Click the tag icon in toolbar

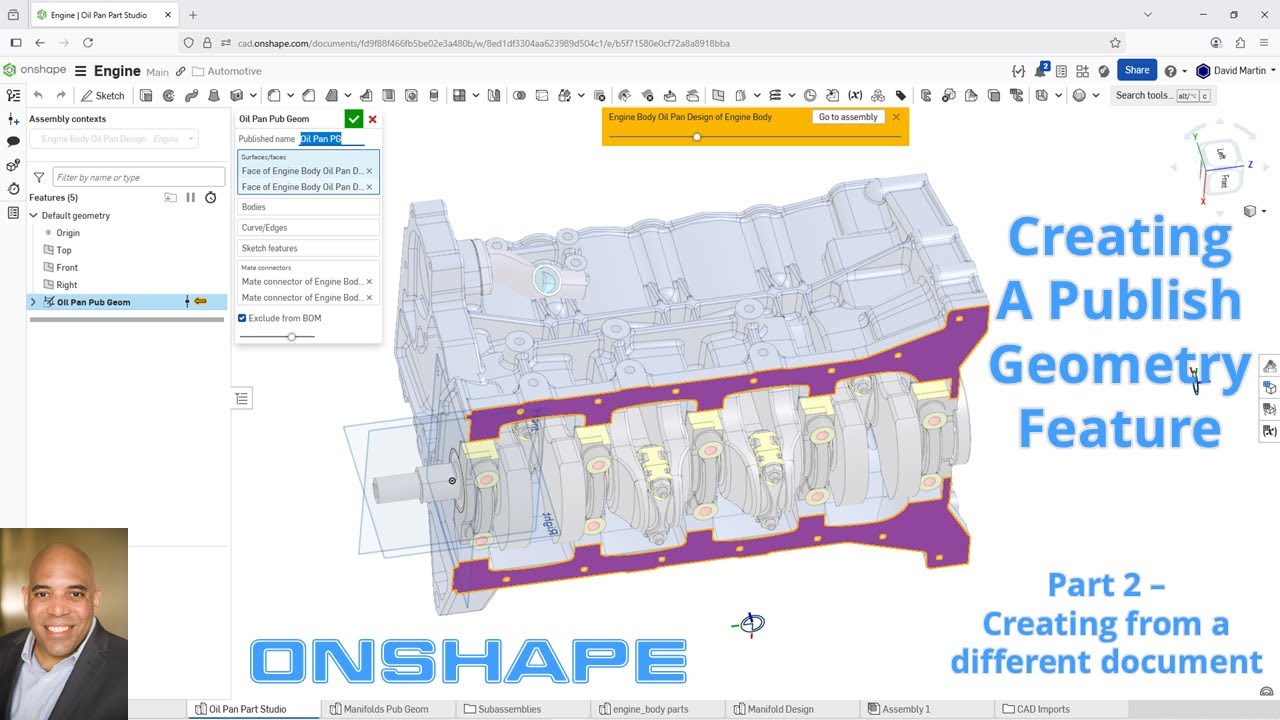click(x=901, y=96)
